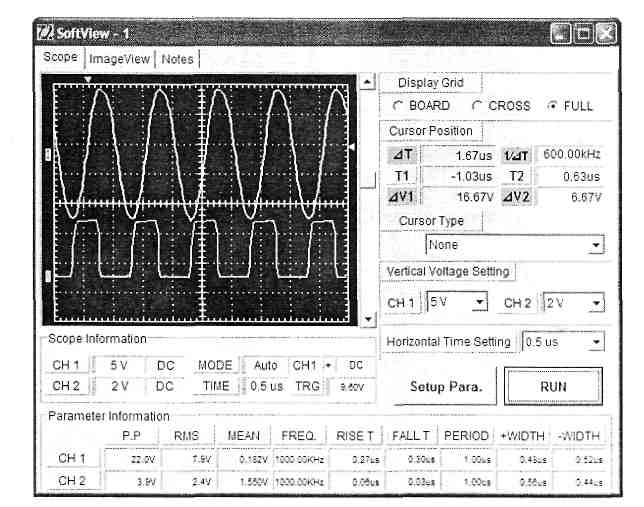
Task: Click the ΔT cursor label
Action: (402, 154)
